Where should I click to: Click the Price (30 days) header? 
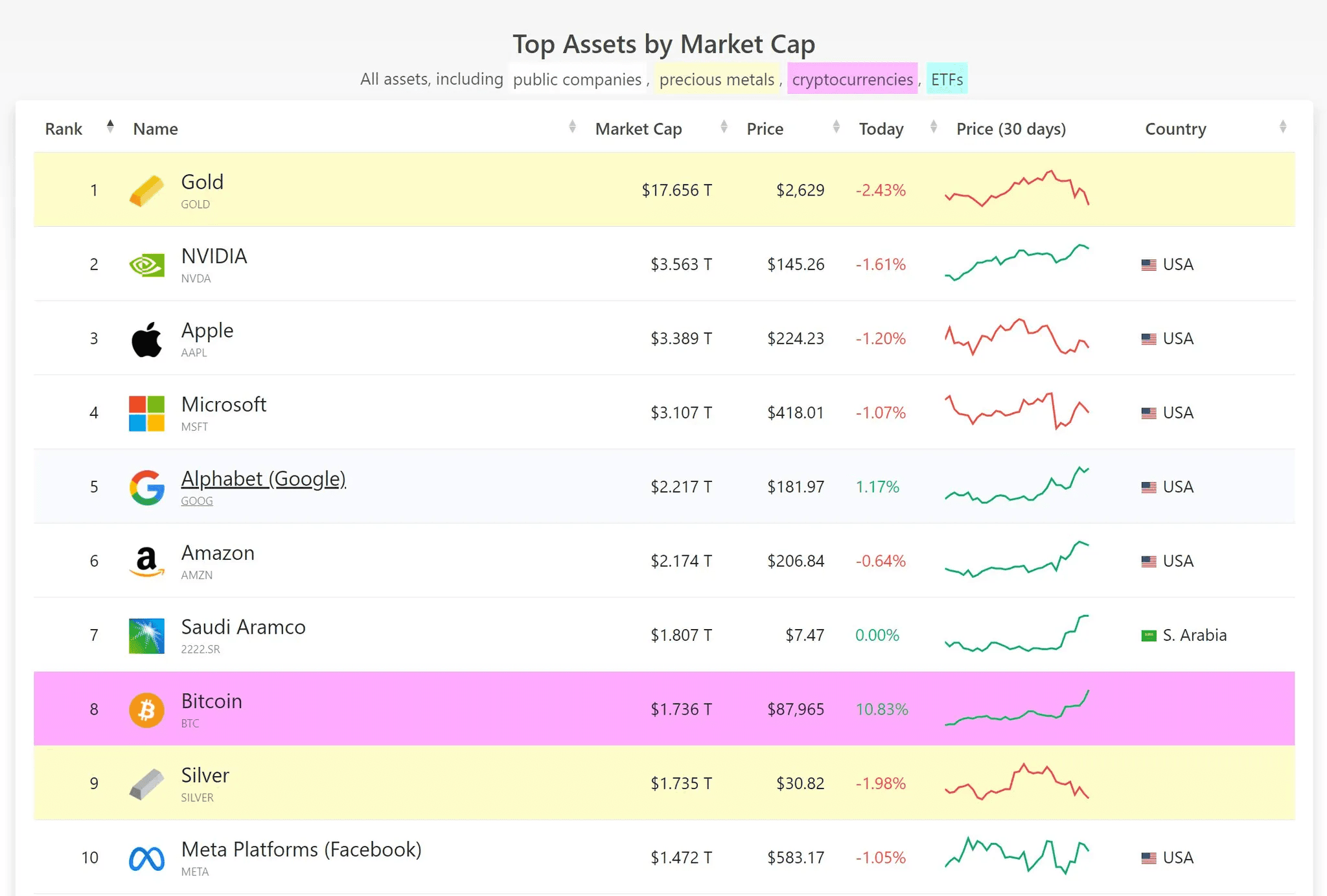click(x=1011, y=129)
